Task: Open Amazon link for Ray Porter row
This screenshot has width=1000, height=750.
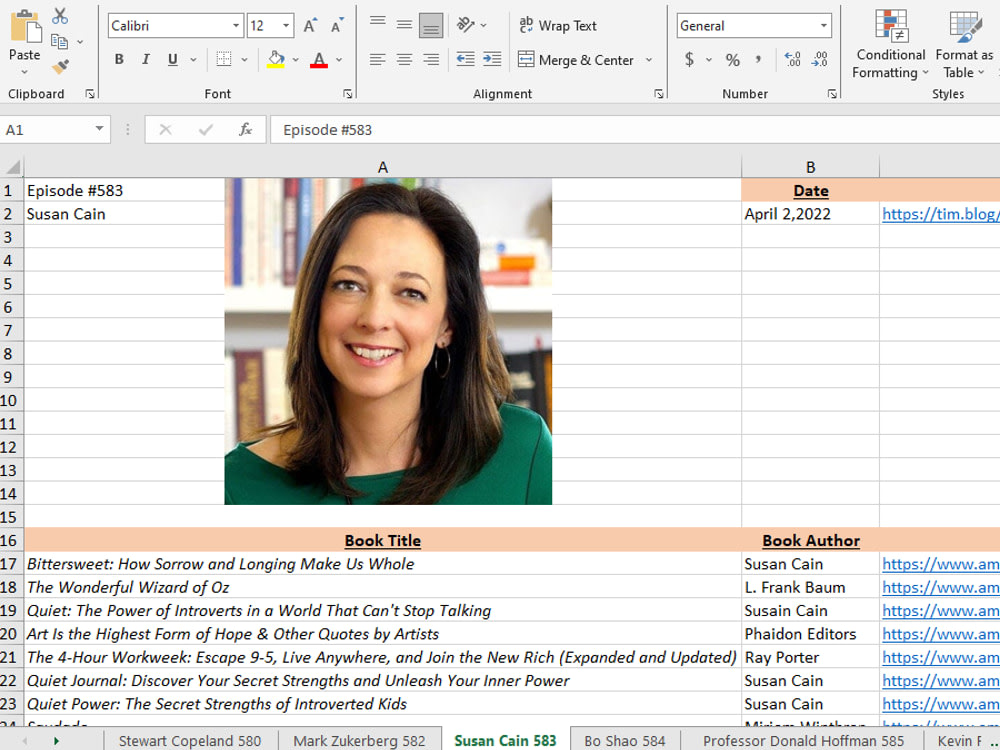Action: pyautogui.click(x=940, y=658)
